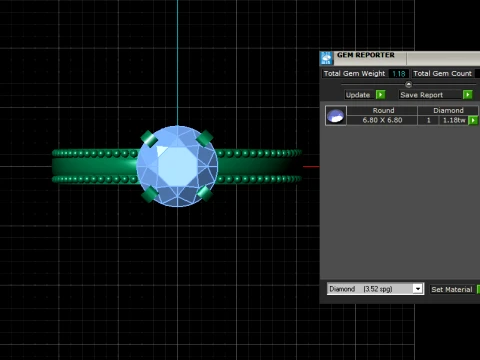
Task: Click the Update button
Action: click(358, 95)
